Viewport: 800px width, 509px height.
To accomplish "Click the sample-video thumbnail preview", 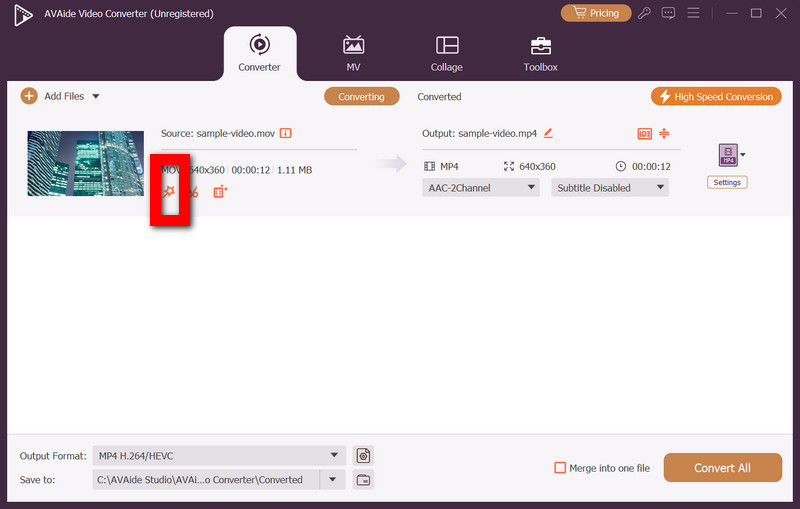I will pos(86,163).
